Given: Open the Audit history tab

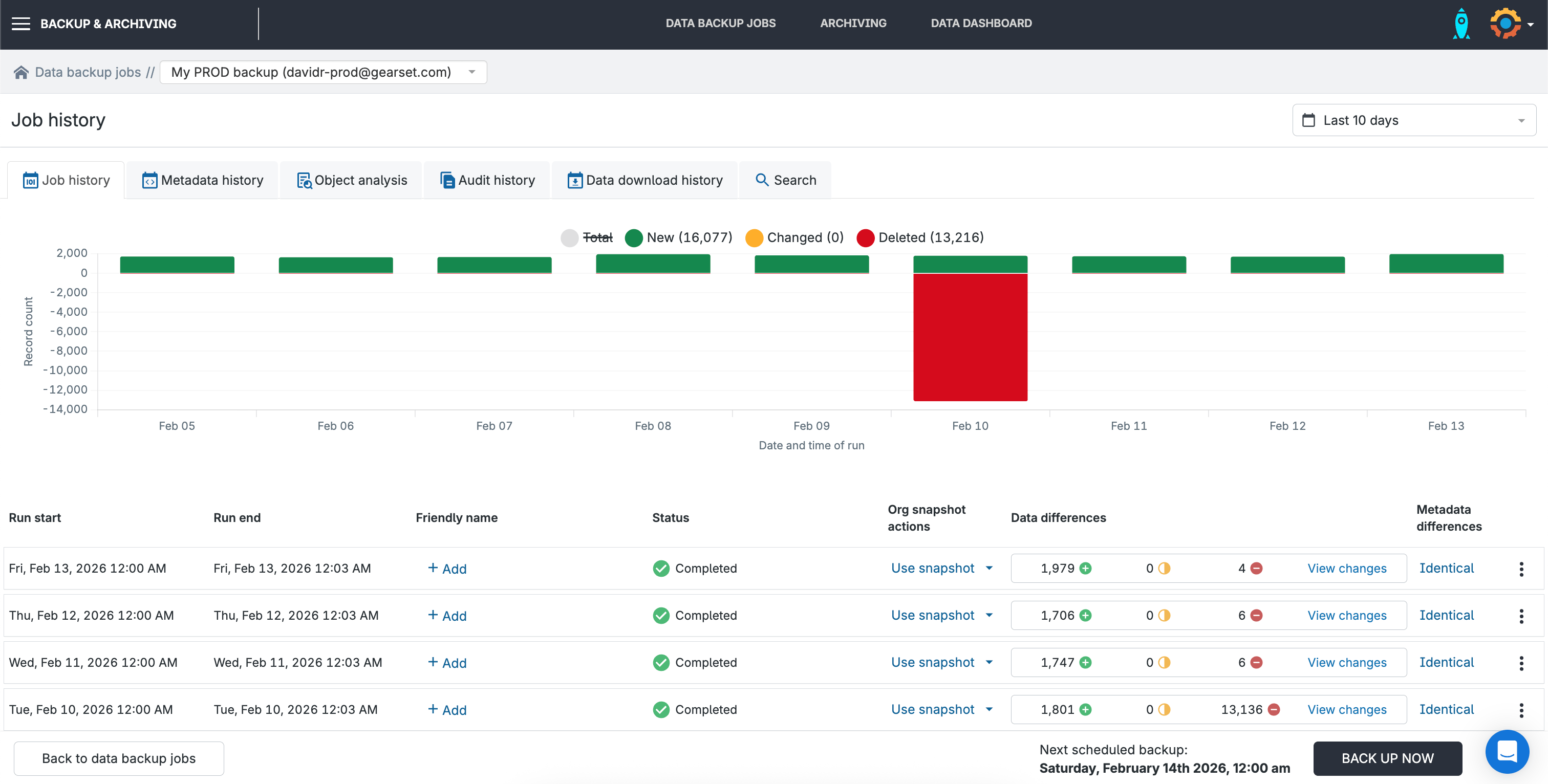Looking at the screenshot, I should tap(487, 180).
